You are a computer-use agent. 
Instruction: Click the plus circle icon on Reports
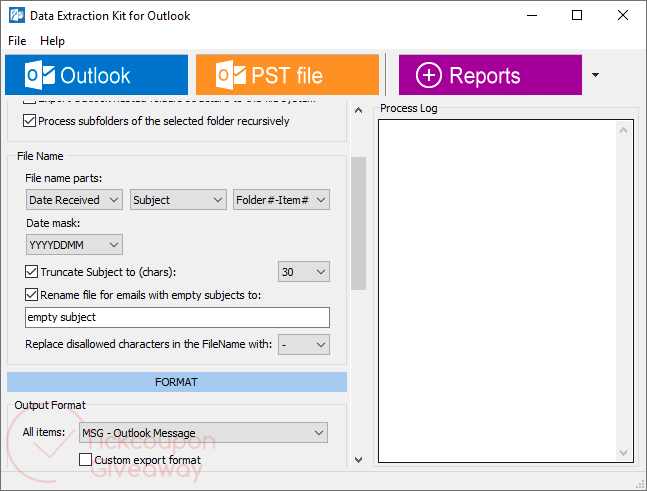[429, 75]
